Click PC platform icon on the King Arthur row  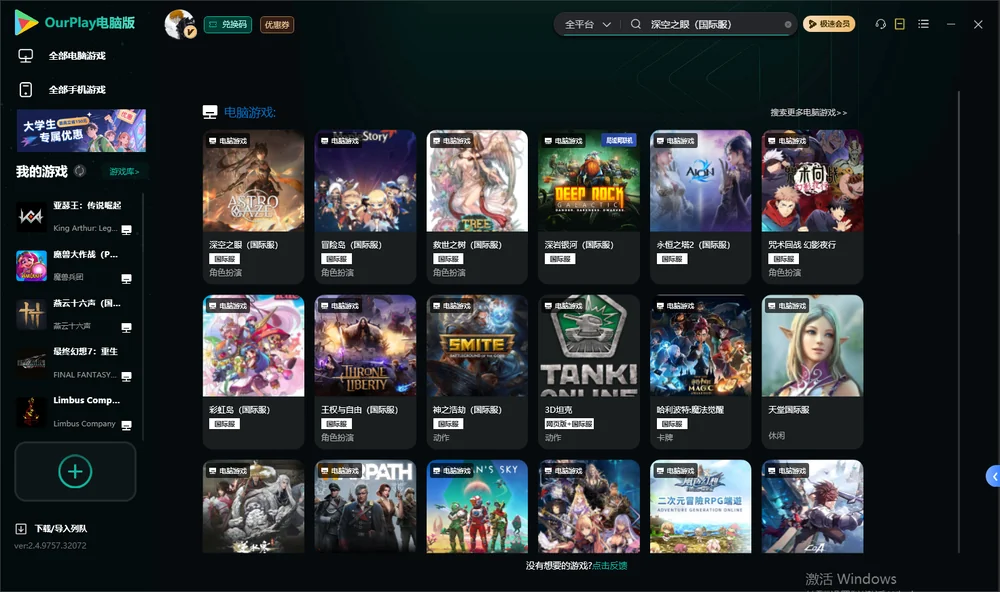(126, 230)
